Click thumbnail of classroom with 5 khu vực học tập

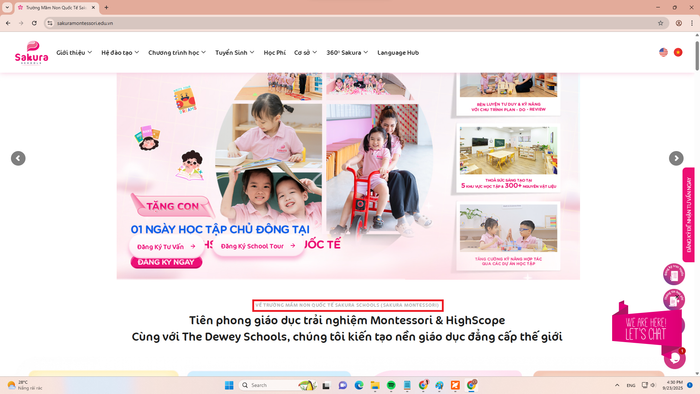click(x=508, y=150)
